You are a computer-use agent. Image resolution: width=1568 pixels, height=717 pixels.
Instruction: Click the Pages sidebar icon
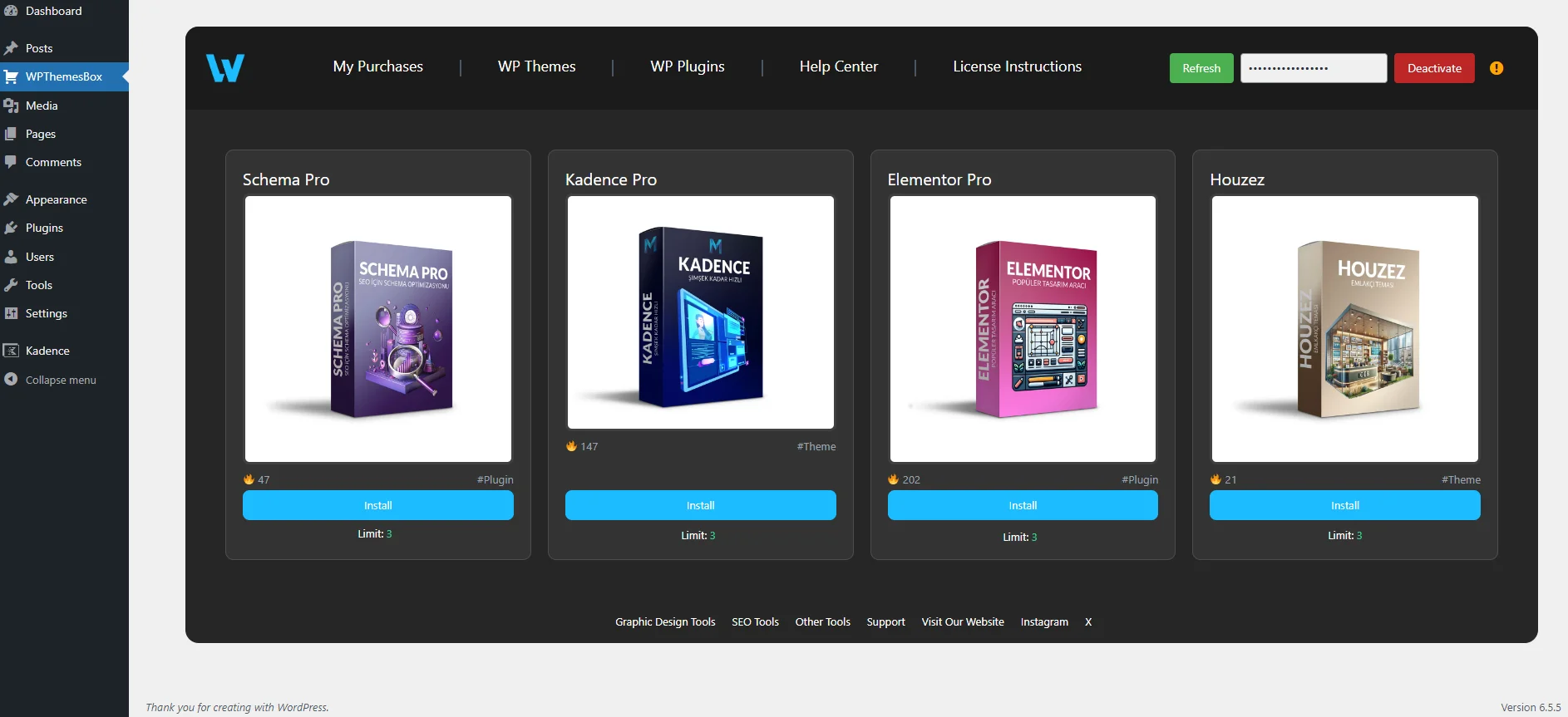click(11, 134)
